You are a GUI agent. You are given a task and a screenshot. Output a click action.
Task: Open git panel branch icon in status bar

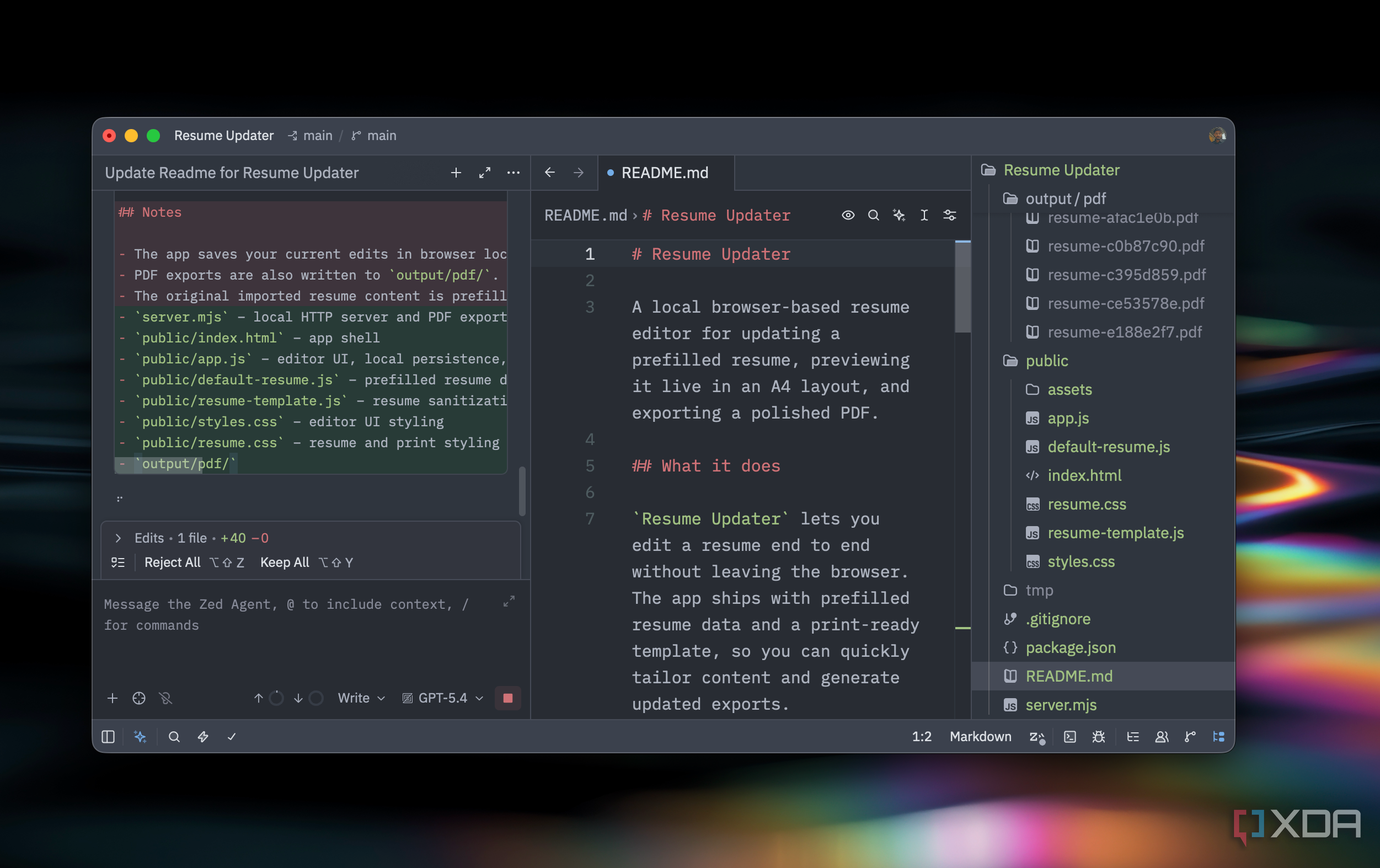(x=1190, y=736)
